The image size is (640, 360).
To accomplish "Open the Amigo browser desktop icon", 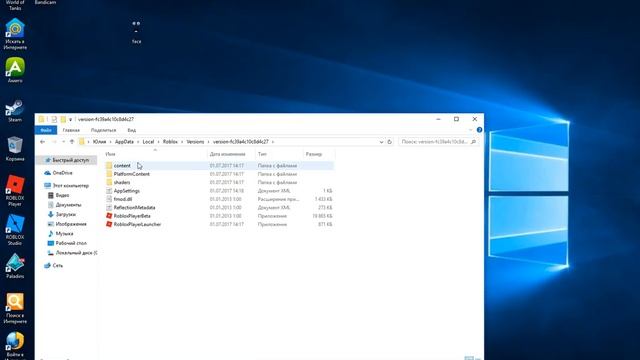I will 15,71.
